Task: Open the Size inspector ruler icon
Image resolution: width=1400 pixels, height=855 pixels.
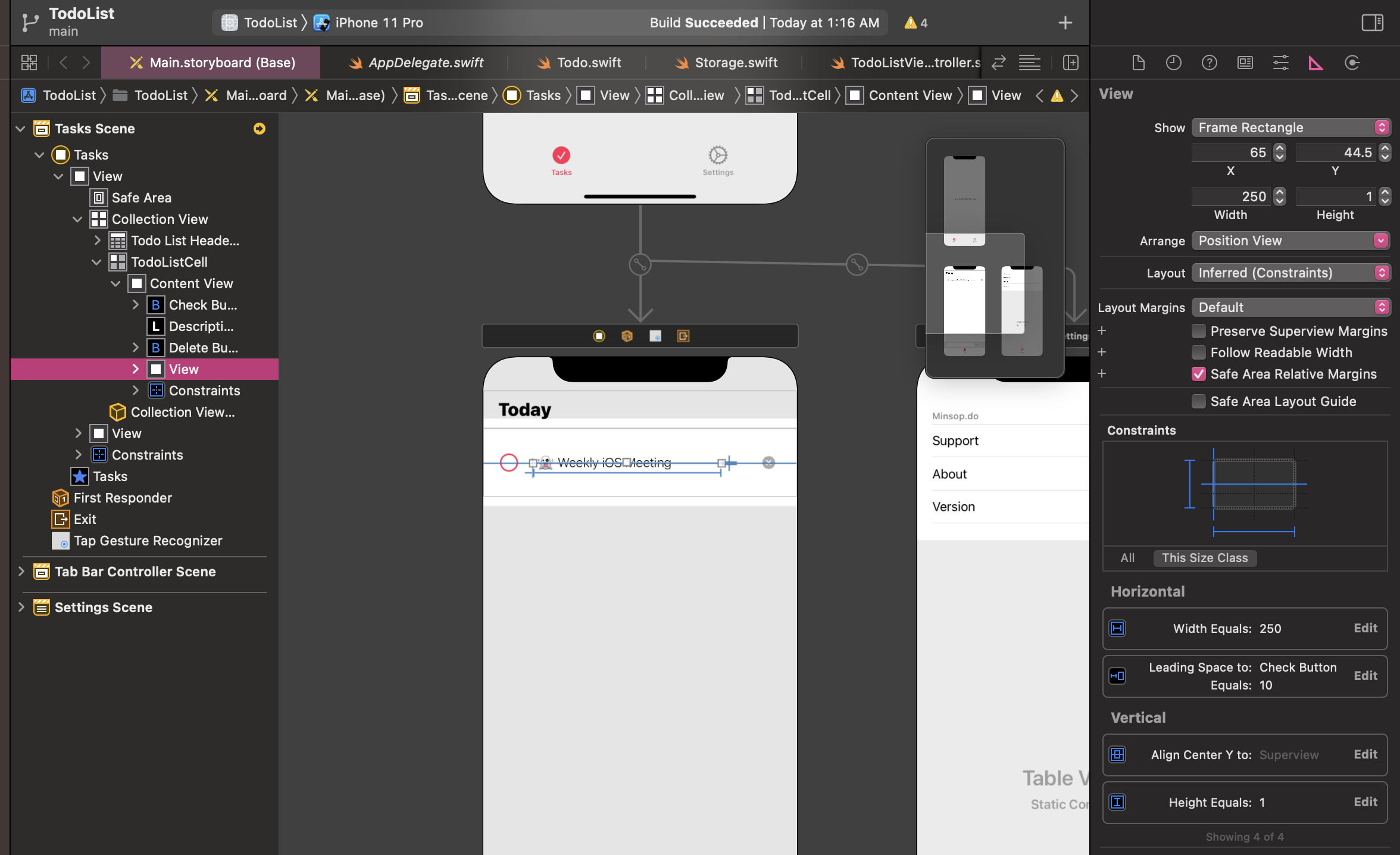Action: pyautogui.click(x=1315, y=63)
